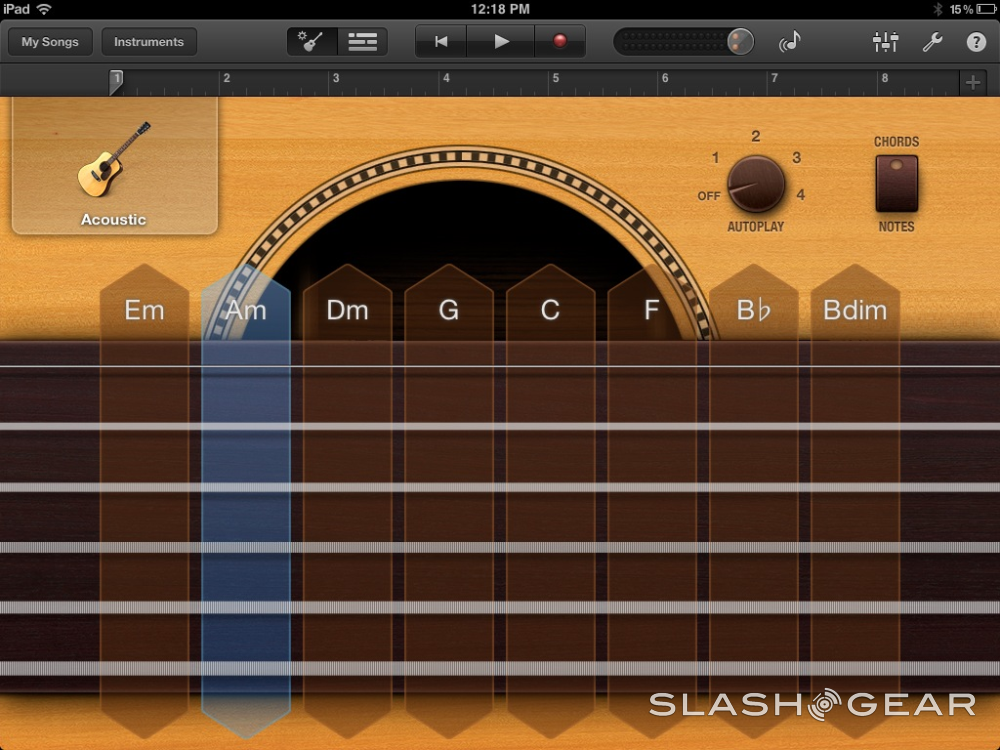
Task: Set Autoplay to pattern 4
Action: [801, 195]
